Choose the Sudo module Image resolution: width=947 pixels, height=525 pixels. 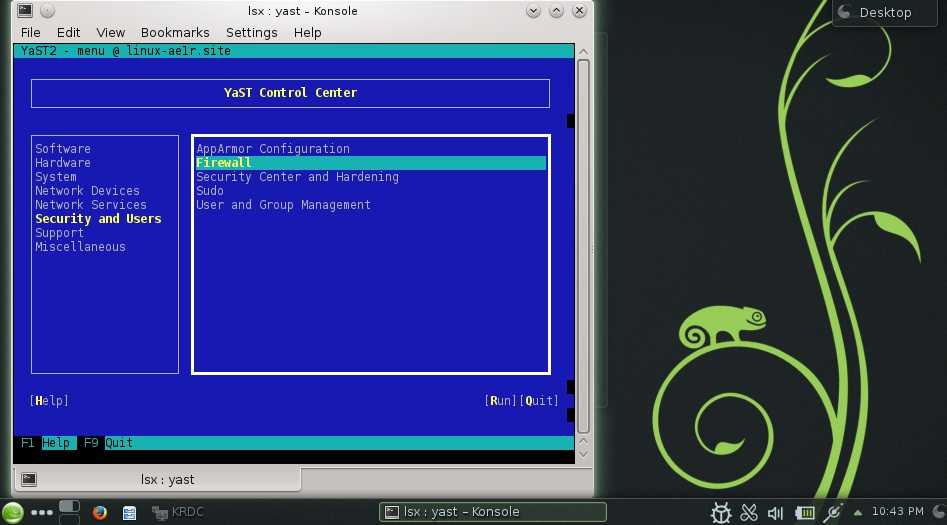210,190
